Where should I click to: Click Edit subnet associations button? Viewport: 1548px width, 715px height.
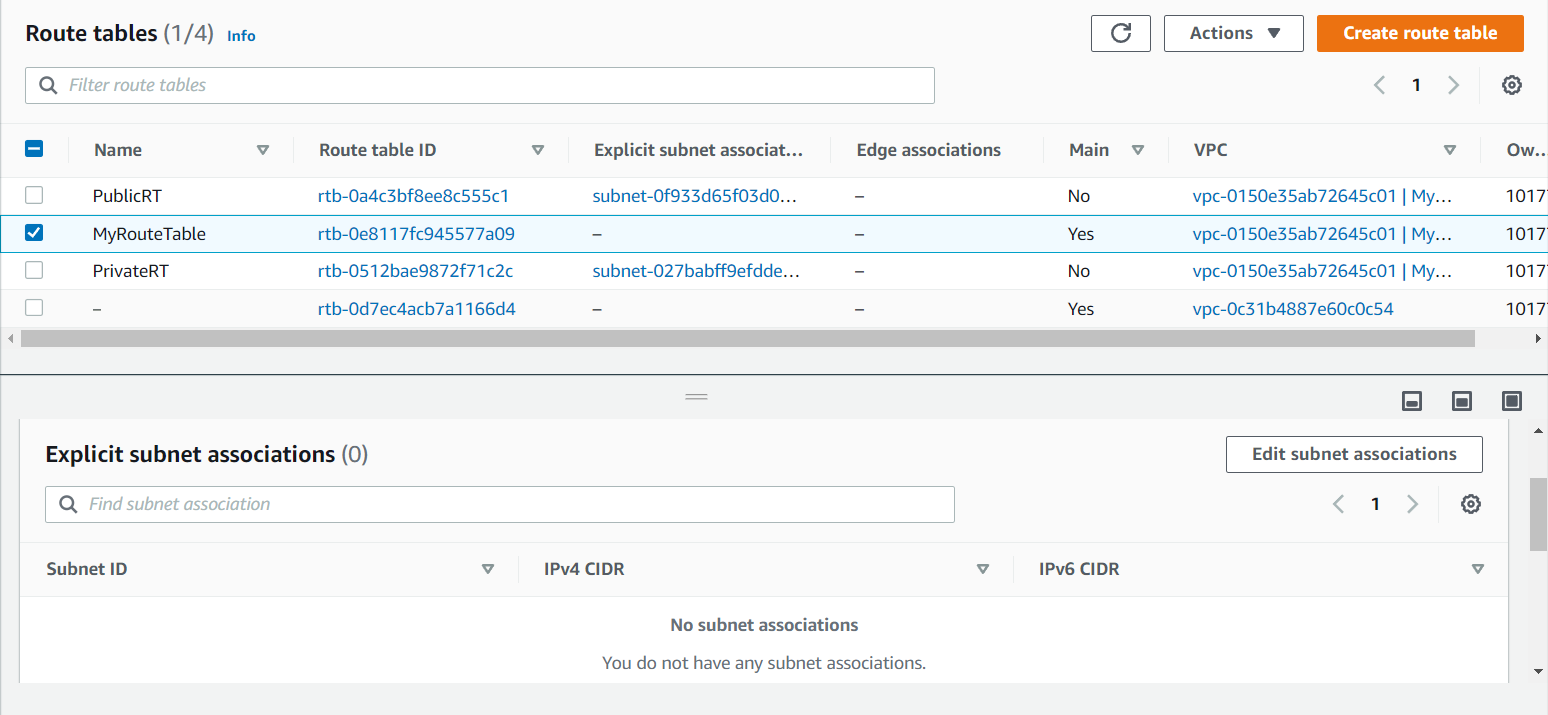1354,454
